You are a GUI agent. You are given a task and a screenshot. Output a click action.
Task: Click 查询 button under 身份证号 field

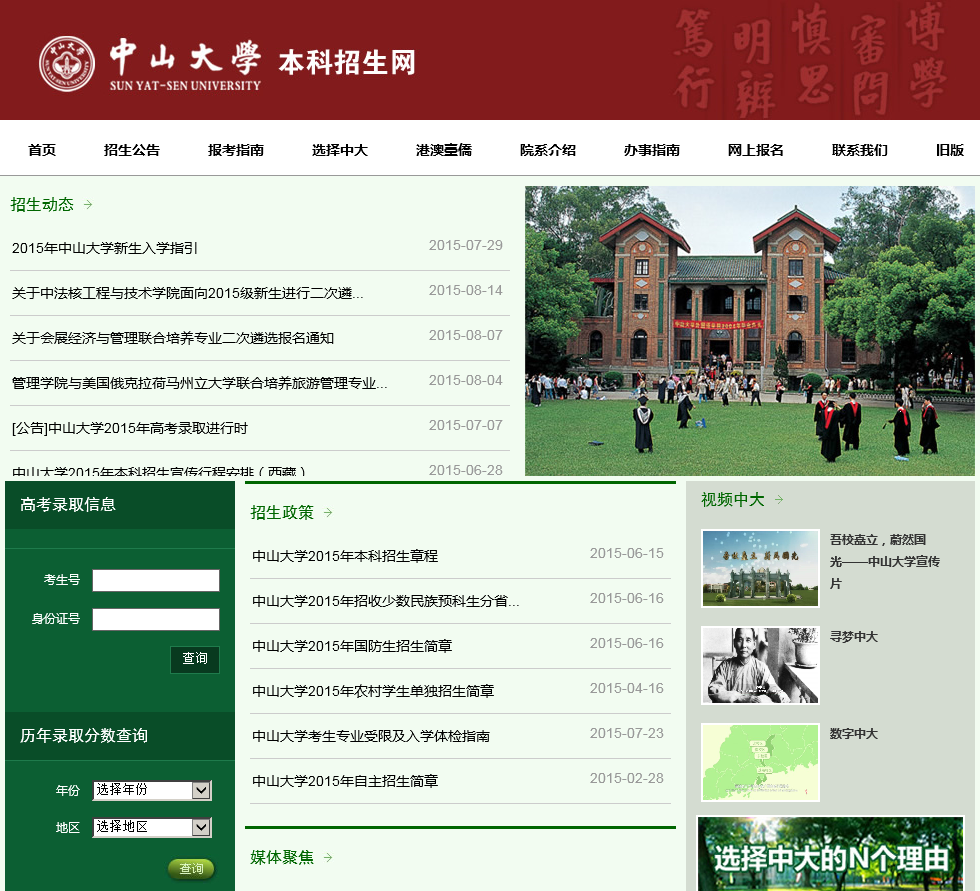(195, 659)
